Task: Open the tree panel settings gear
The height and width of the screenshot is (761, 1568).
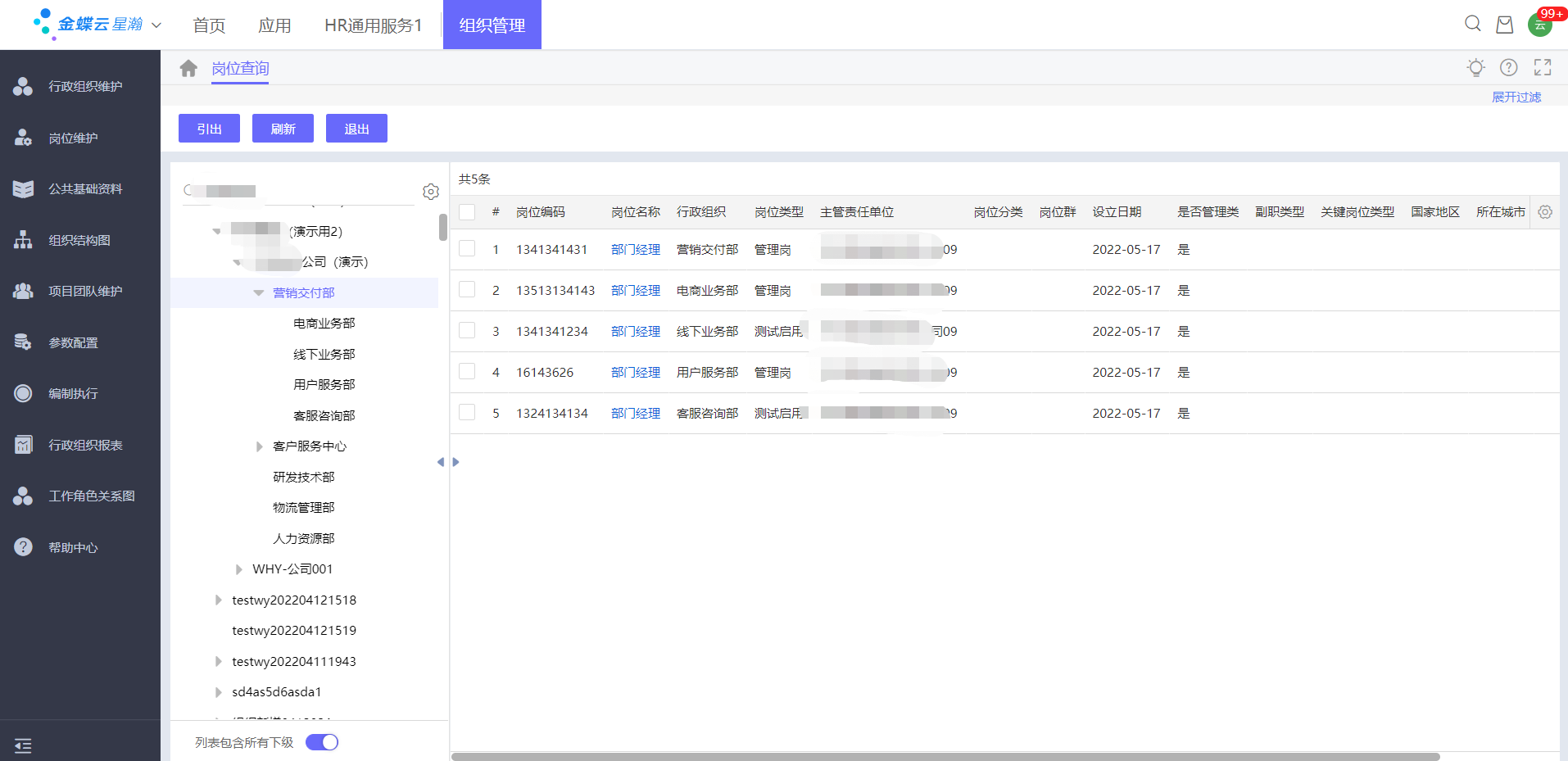Action: (431, 192)
